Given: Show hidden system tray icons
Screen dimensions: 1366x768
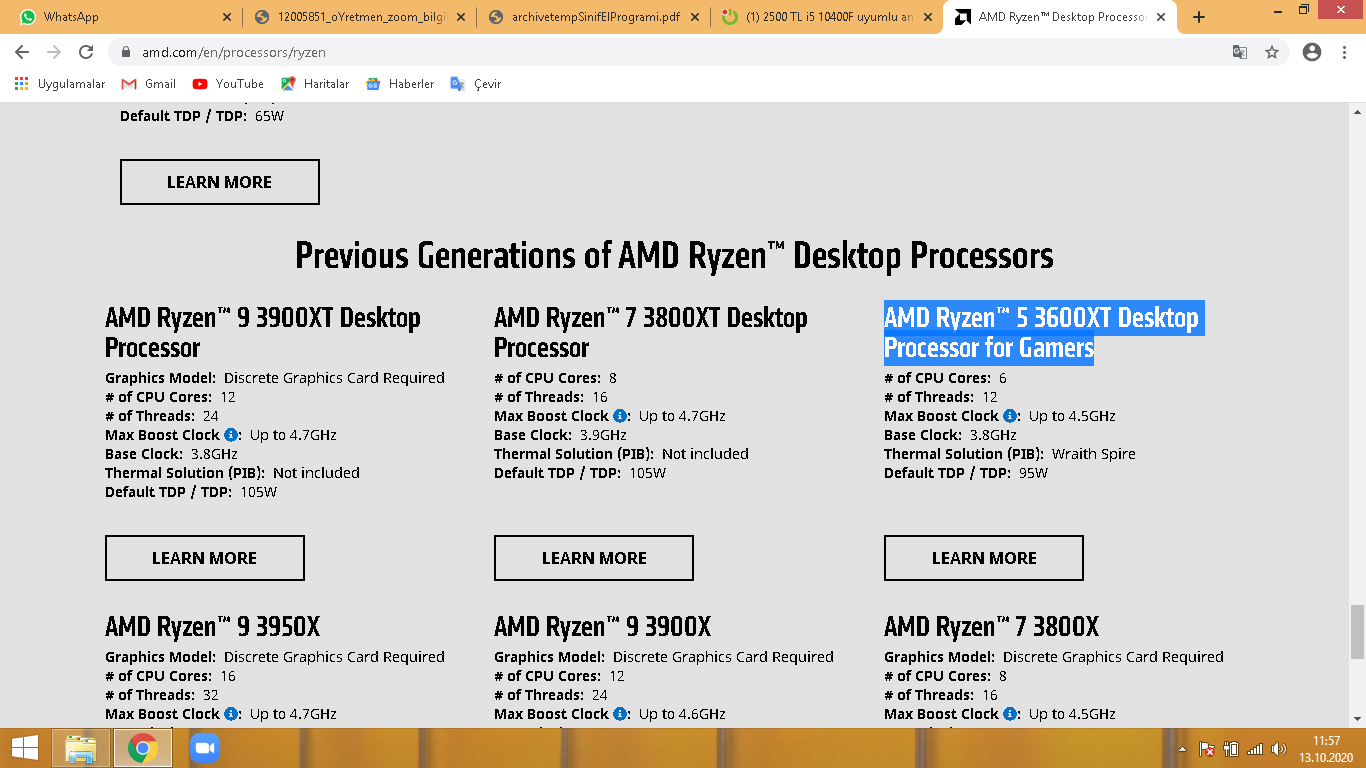Looking at the screenshot, I should point(1184,749).
